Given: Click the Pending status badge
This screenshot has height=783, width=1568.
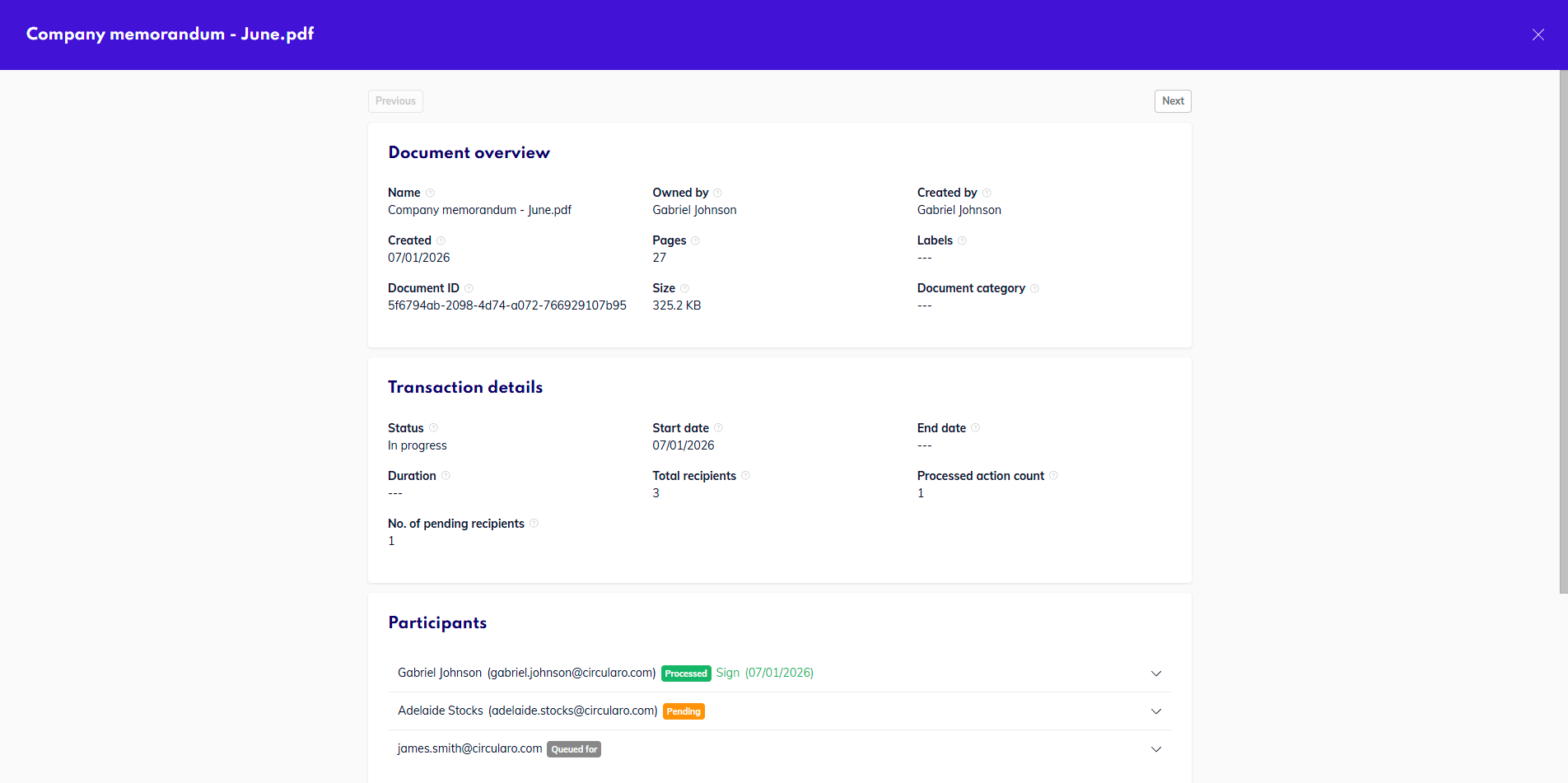Looking at the screenshot, I should point(684,711).
